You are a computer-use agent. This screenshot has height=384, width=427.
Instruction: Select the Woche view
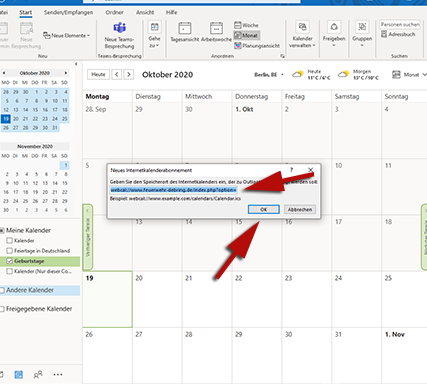click(x=246, y=25)
